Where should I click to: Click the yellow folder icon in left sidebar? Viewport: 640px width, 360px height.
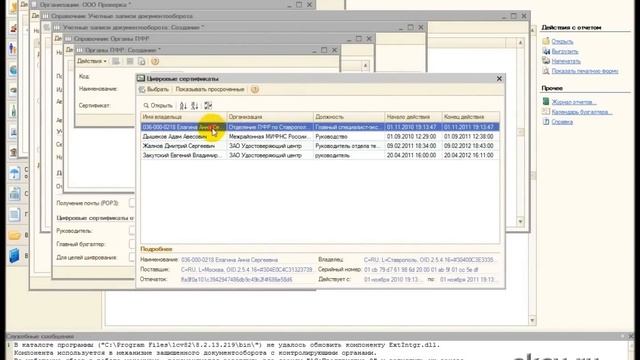14,236
